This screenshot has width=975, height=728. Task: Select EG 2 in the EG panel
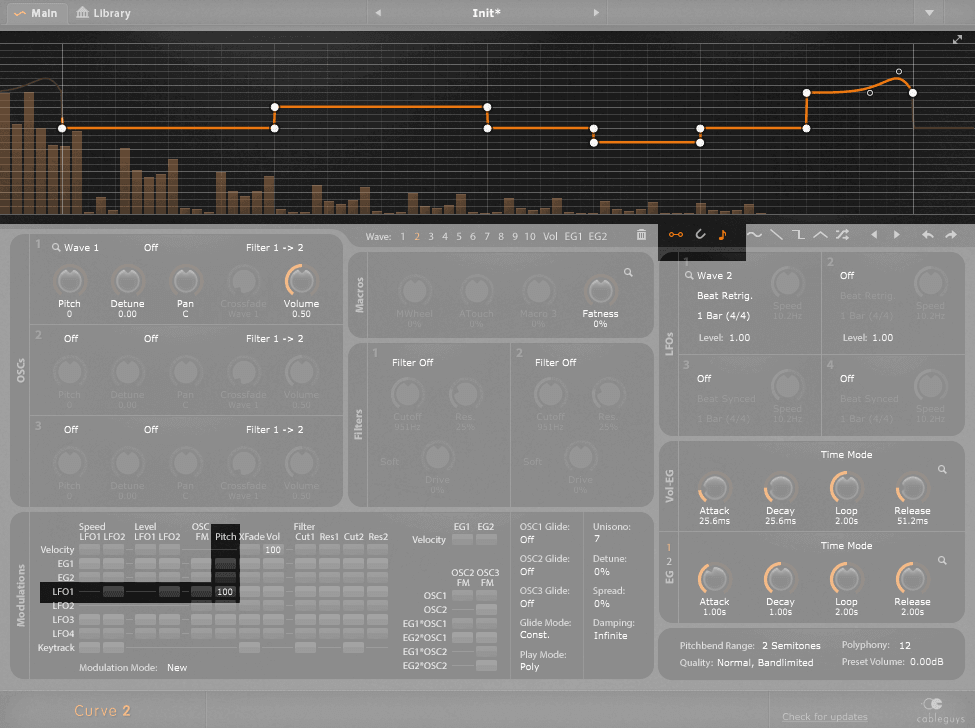click(x=670, y=562)
